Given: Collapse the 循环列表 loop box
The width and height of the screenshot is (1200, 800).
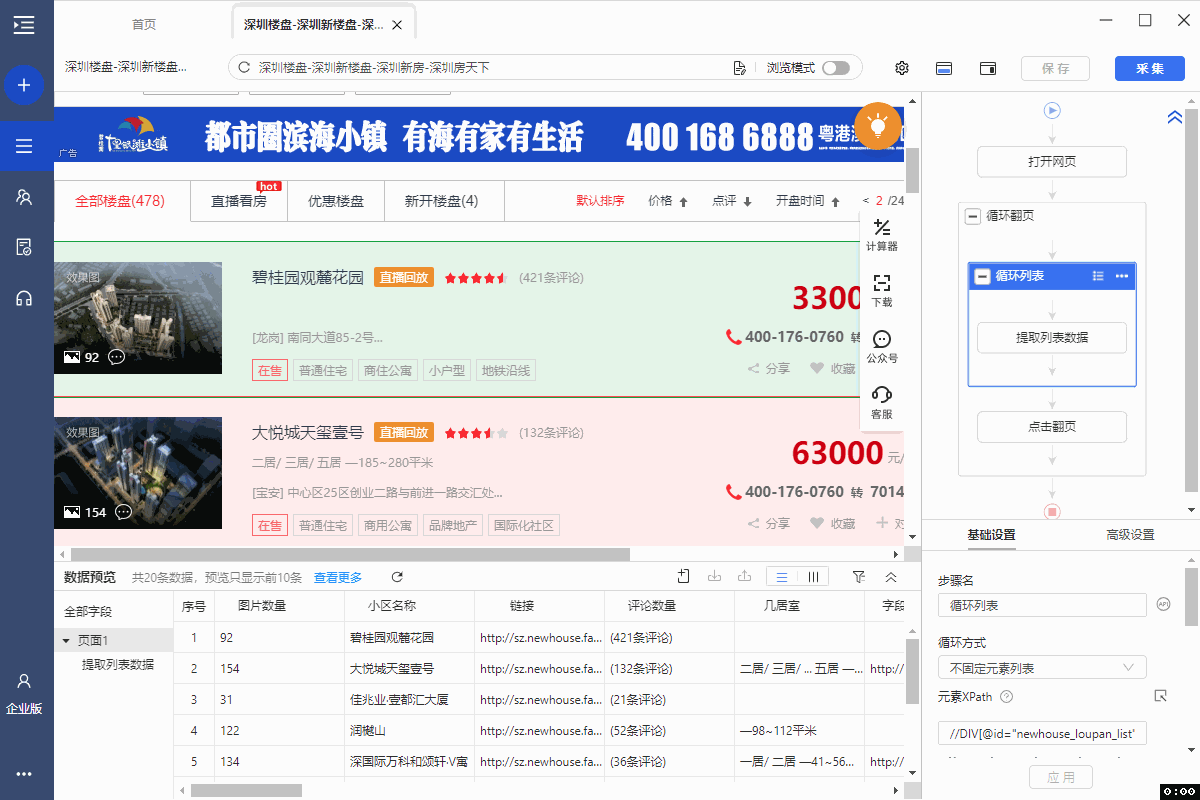Looking at the screenshot, I should coord(982,276).
